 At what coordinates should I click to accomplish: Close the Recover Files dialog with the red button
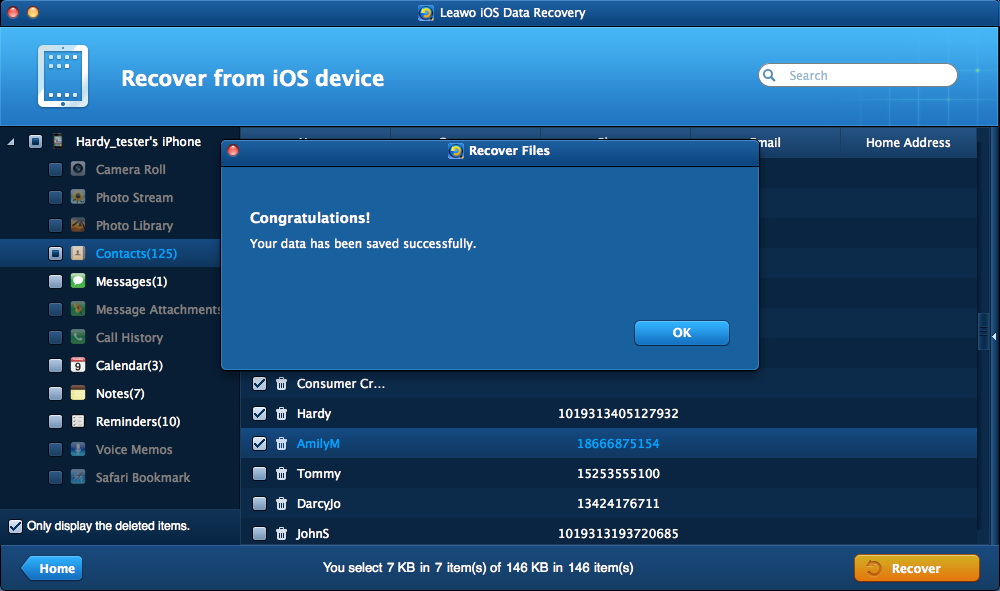click(x=233, y=150)
